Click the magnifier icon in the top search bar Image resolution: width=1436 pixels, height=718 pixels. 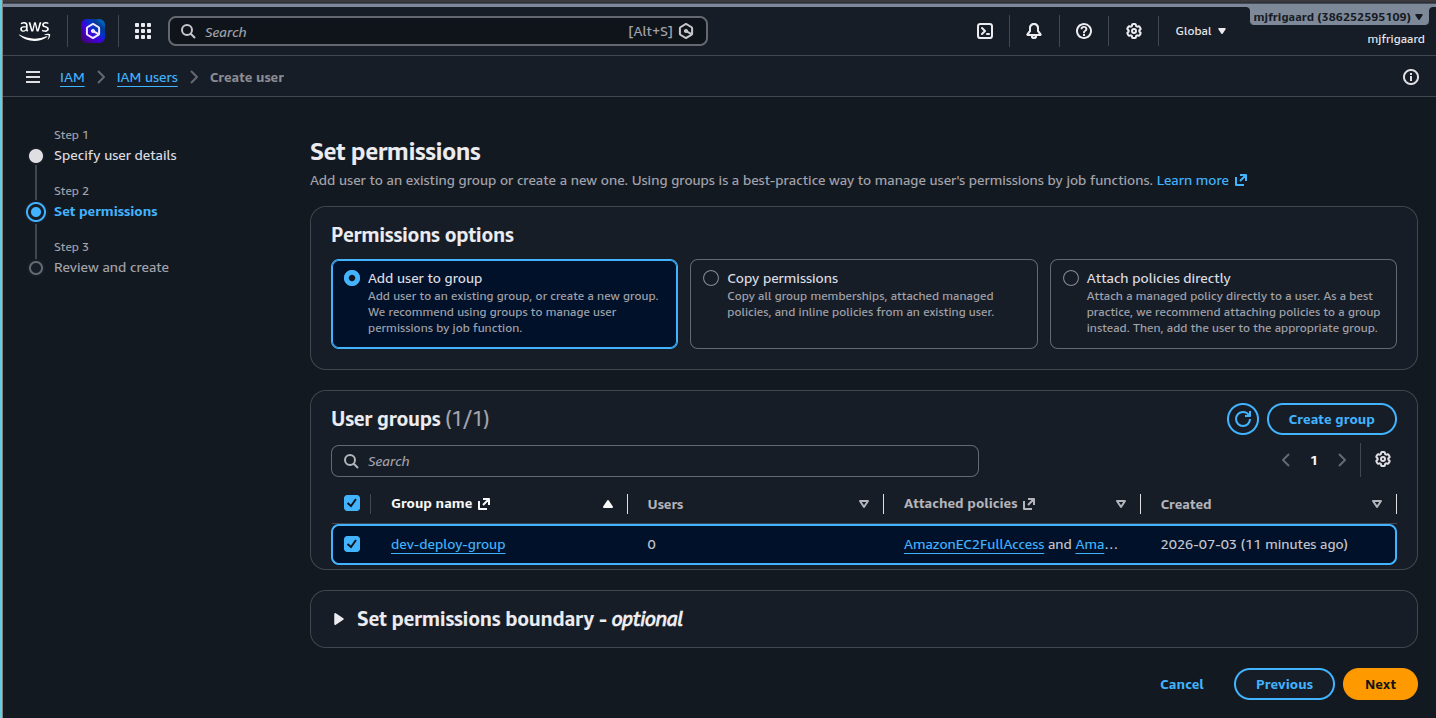[x=188, y=31]
